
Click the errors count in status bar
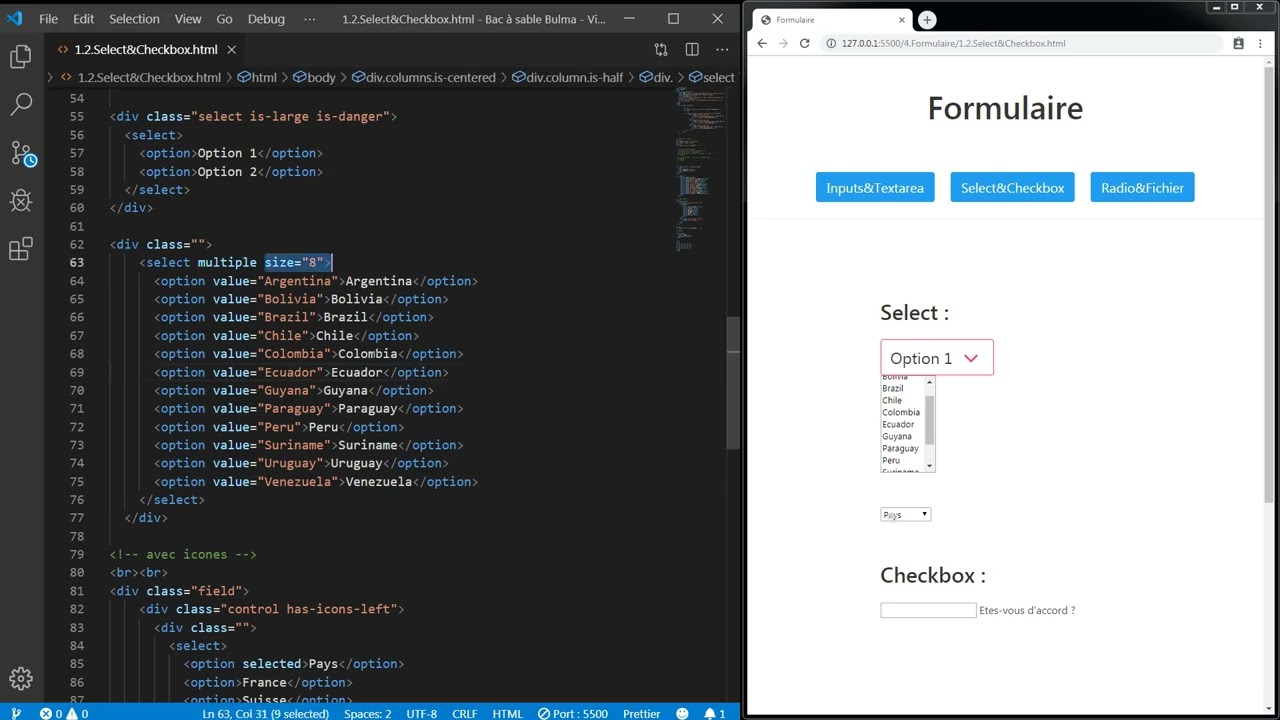[53, 713]
